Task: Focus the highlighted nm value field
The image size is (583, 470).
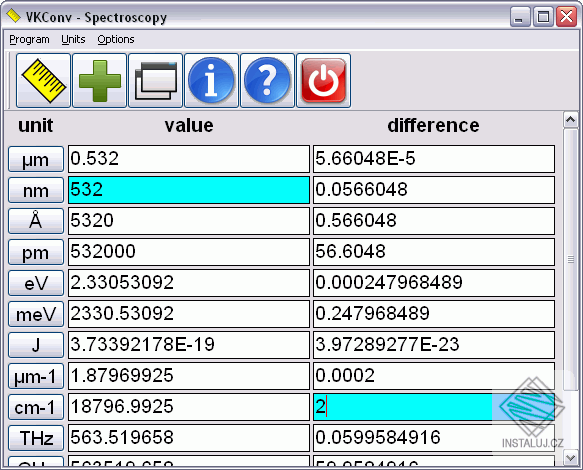Action: point(189,190)
